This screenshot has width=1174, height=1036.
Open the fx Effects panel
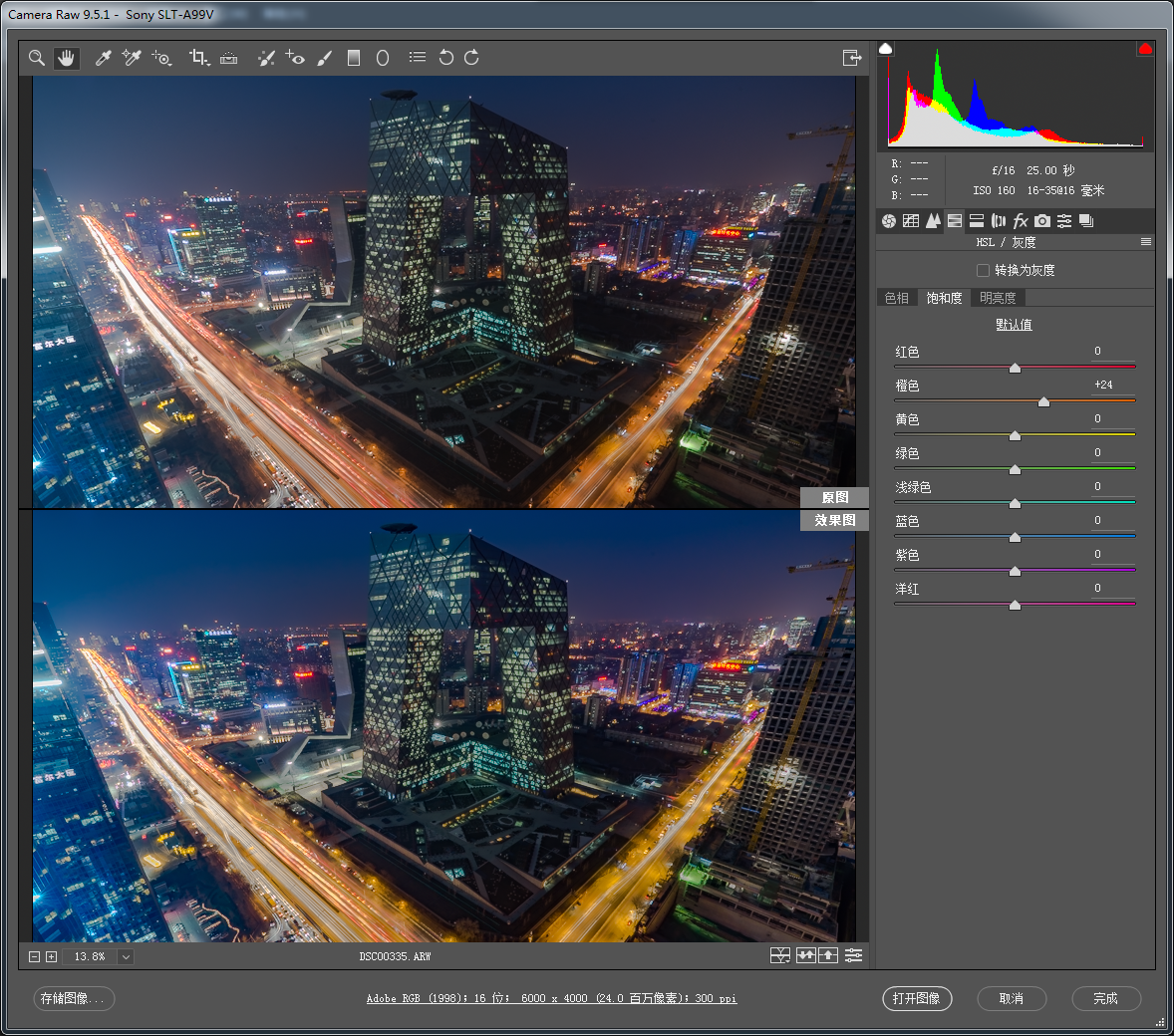tap(1021, 221)
